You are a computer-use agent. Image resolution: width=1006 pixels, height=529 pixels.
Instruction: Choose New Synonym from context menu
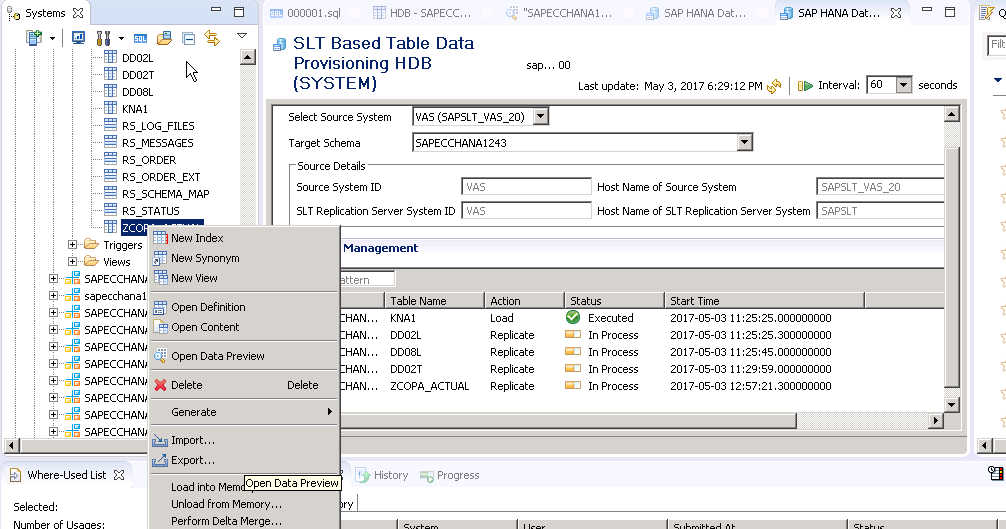point(244,258)
